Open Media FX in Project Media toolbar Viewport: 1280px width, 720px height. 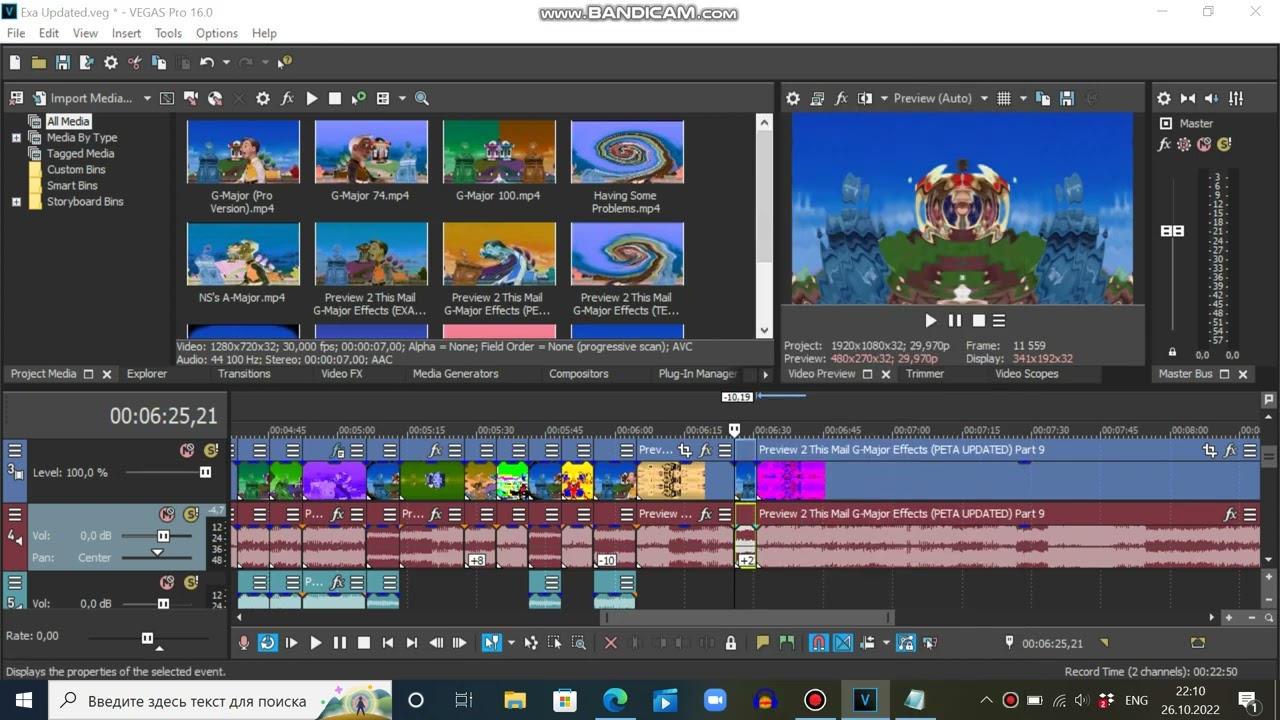pyautogui.click(x=287, y=98)
